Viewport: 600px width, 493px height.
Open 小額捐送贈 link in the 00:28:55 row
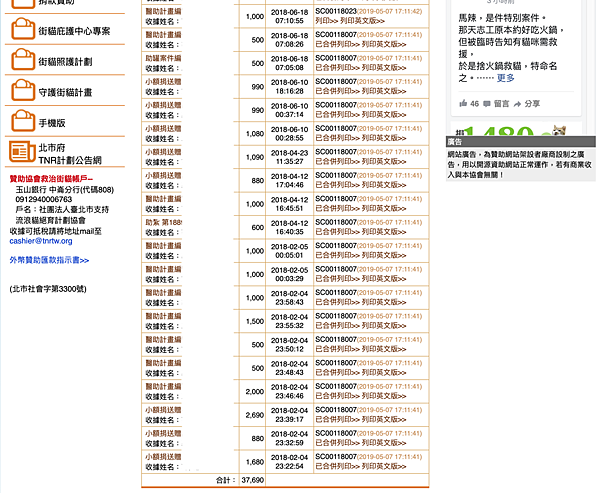pyautogui.click(x=163, y=128)
